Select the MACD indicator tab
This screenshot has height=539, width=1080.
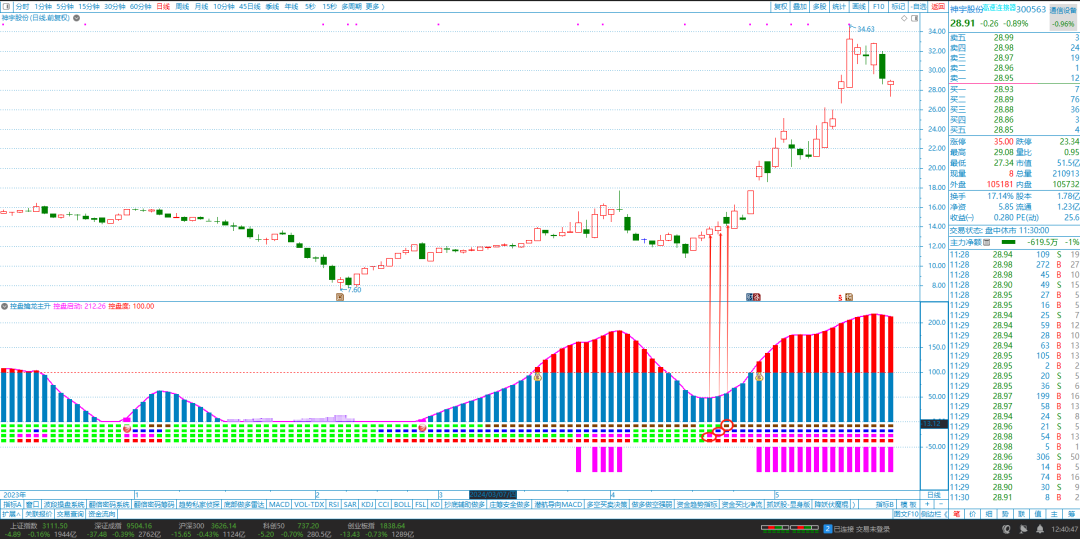click(279, 504)
